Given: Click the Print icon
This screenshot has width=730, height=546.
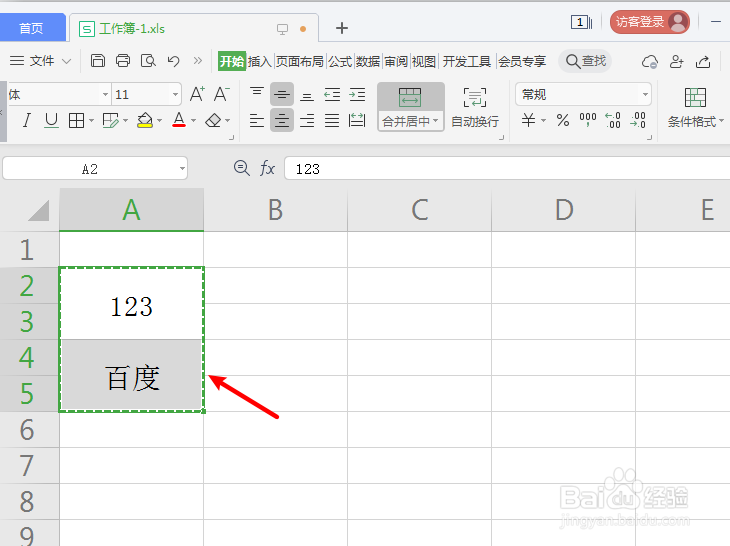Looking at the screenshot, I should click(123, 61).
